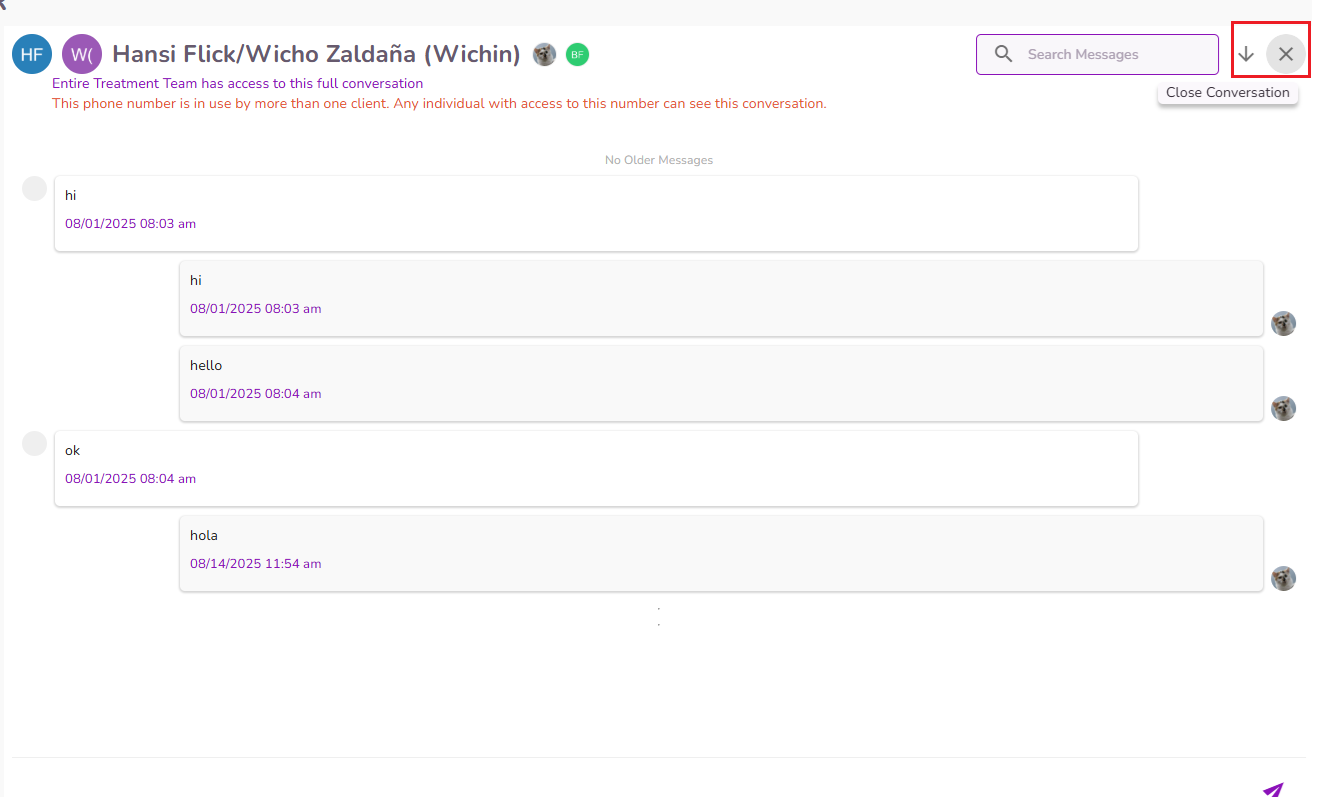Image resolution: width=1321 pixels, height=797 pixels.
Task: Click the Entire Treatment Team access notice
Action: point(237,83)
